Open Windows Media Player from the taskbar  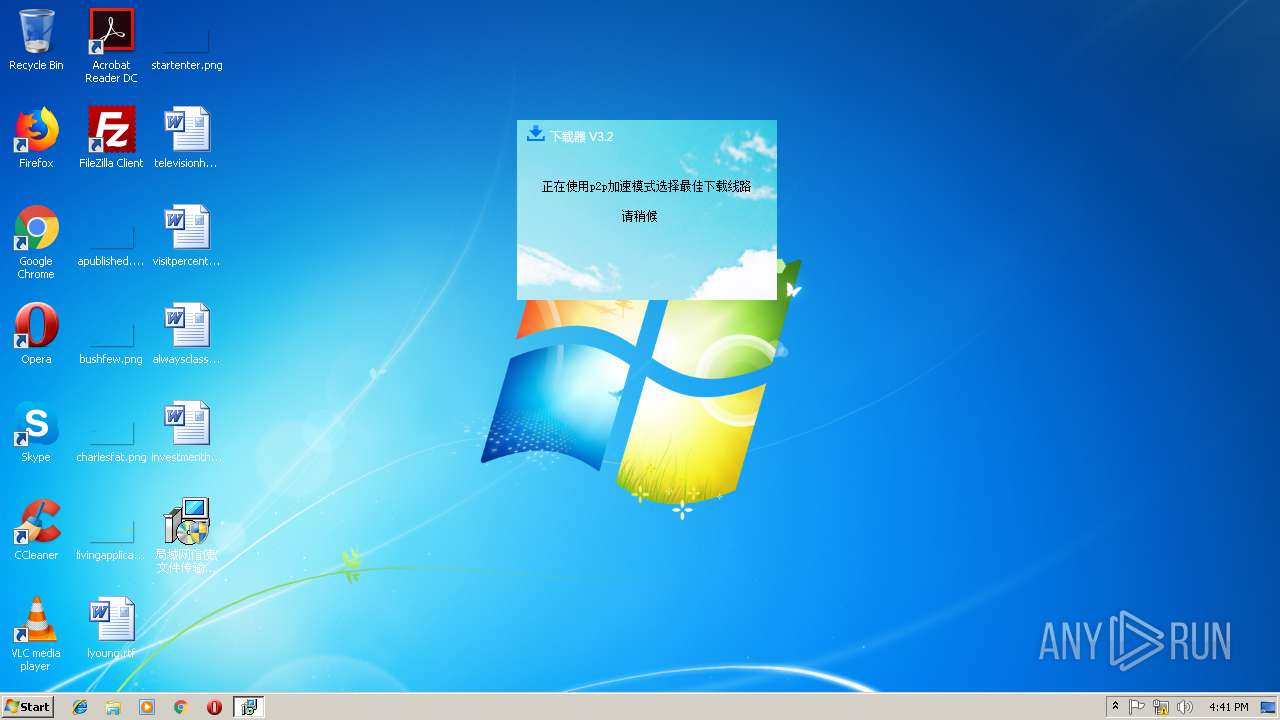[147, 707]
